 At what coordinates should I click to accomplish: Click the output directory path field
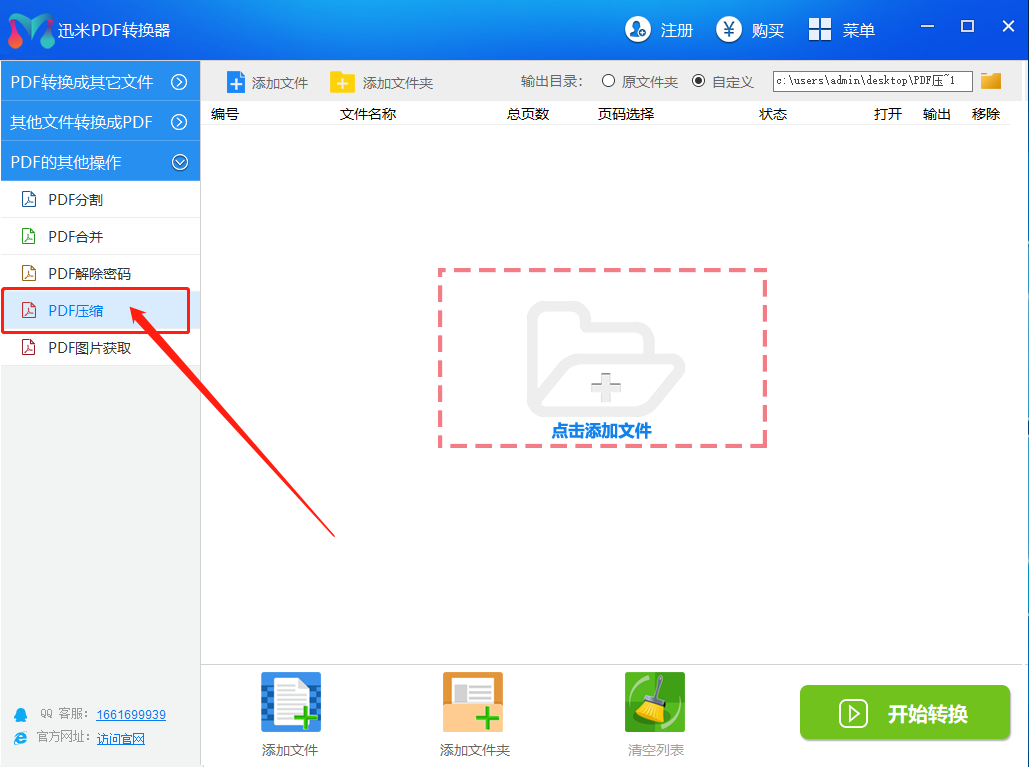pos(872,81)
